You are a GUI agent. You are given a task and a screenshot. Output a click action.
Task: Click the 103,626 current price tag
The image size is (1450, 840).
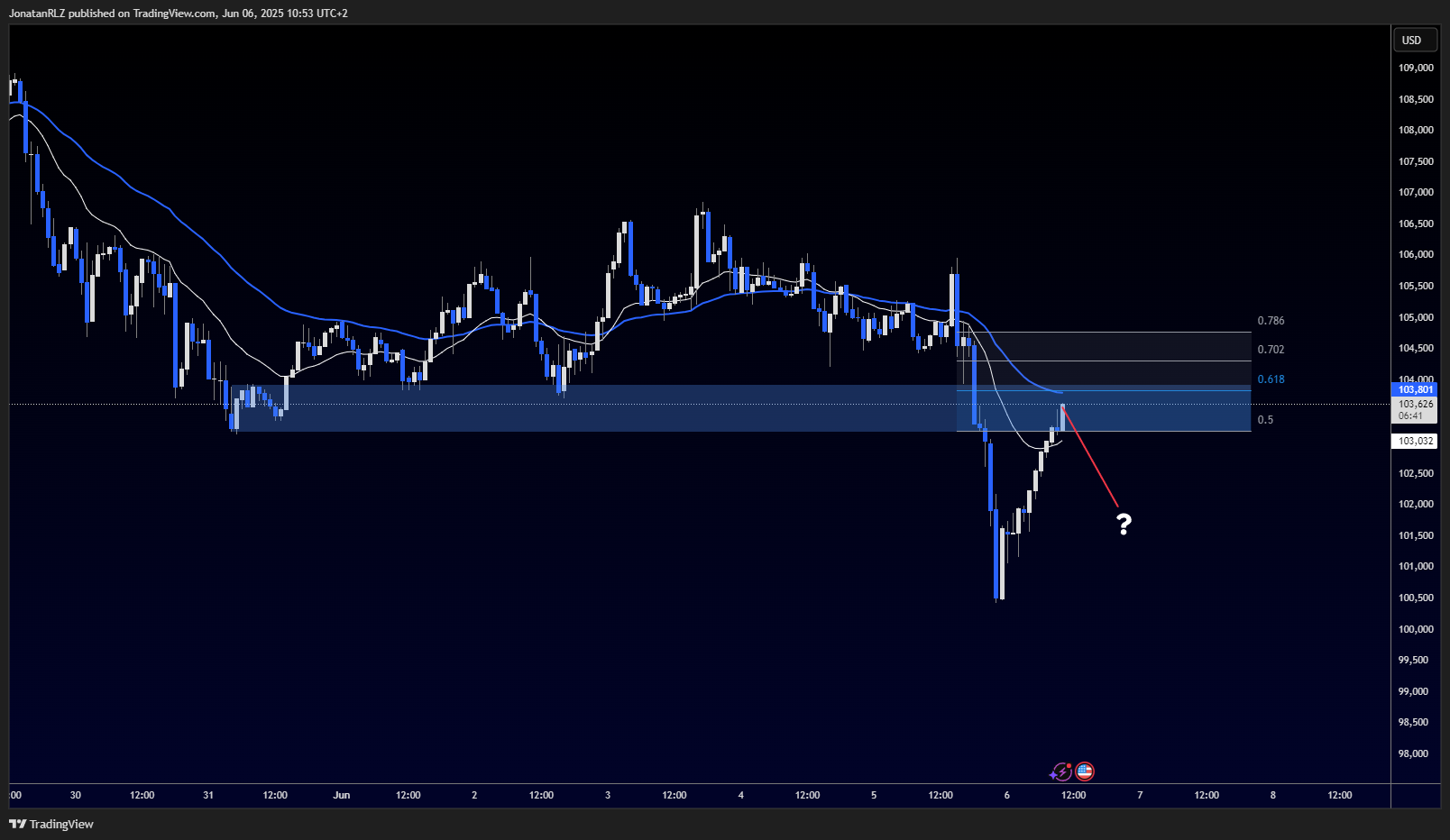pos(1415,404)
